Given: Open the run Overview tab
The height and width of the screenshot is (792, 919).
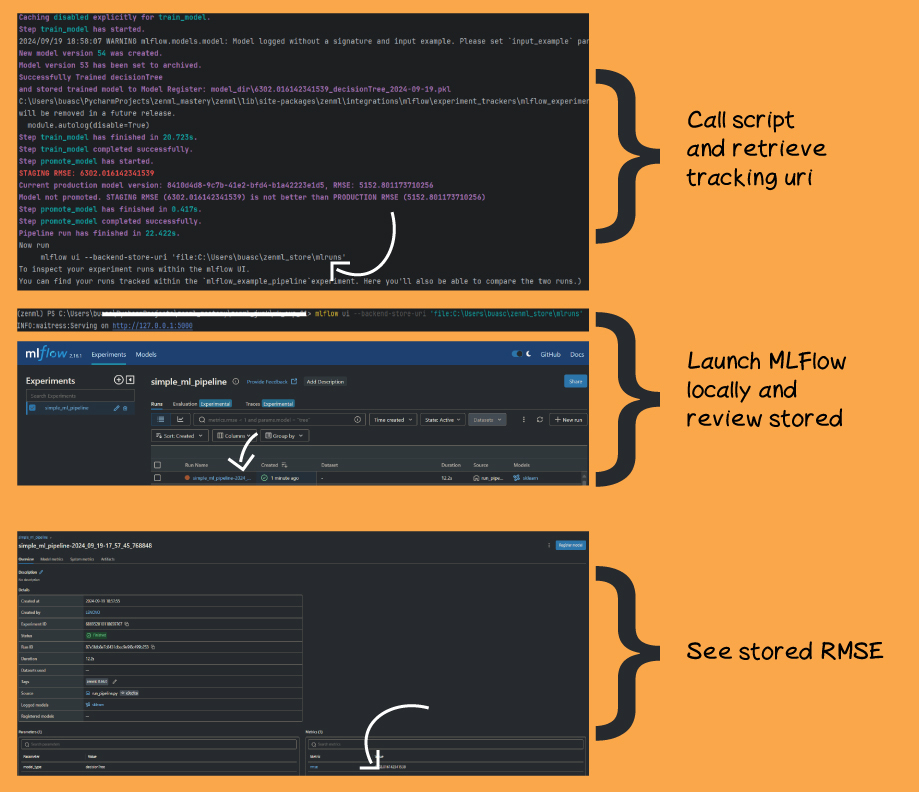Looking at the screenshot, I should [26, 559].
